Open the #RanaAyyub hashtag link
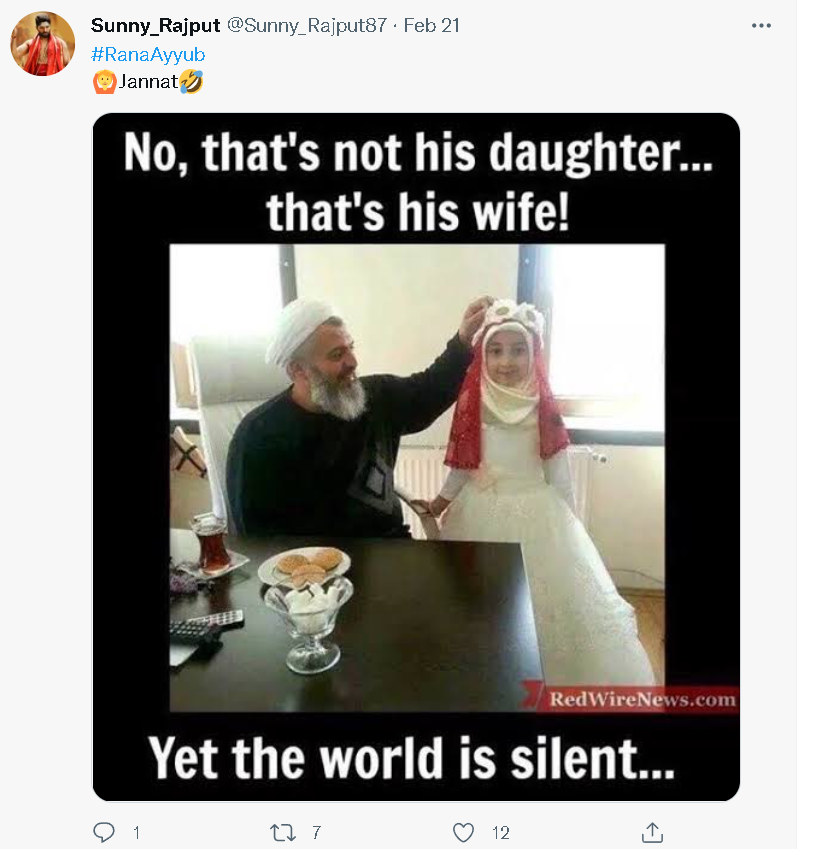The image size is (821, 849). (x=148, y=54)
